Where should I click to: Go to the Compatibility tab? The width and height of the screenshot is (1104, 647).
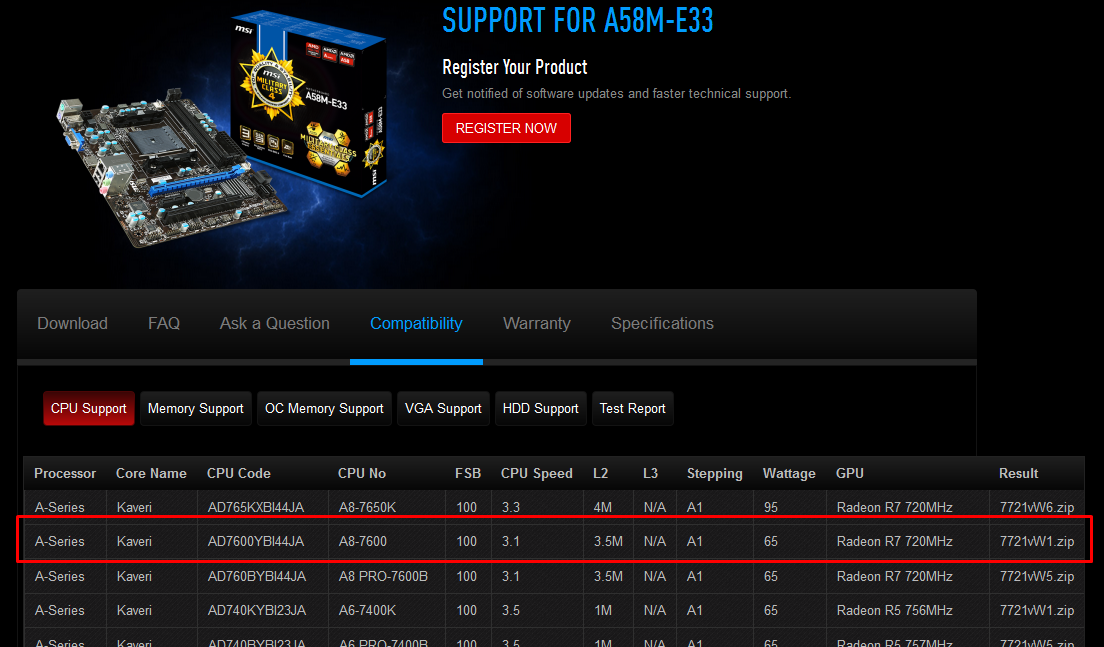(x=416, y=323)
